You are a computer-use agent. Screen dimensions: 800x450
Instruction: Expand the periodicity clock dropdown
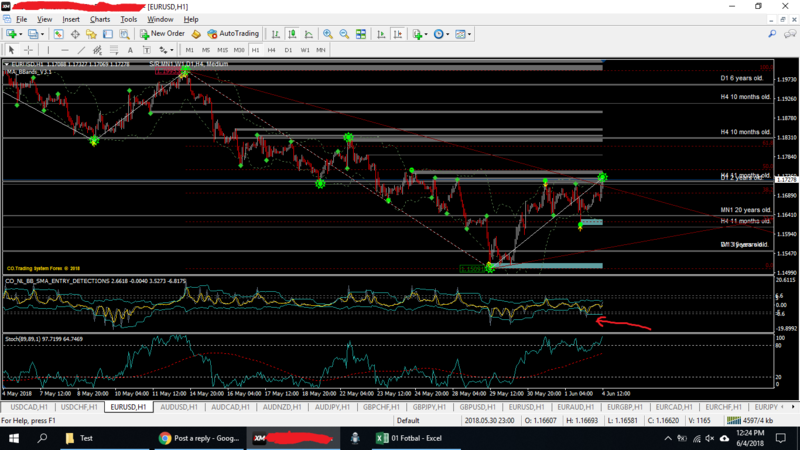pos(449,34)
